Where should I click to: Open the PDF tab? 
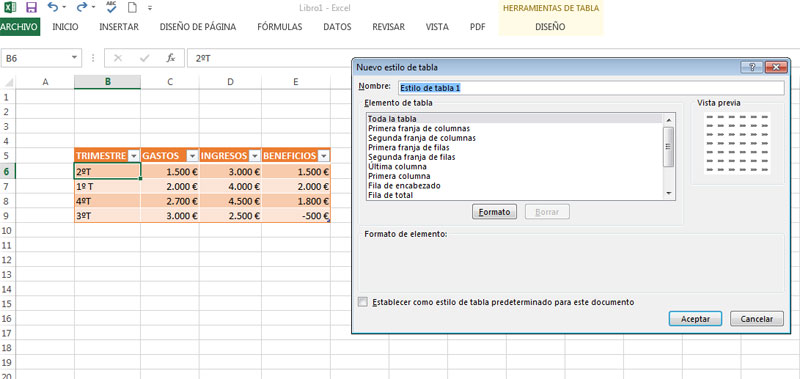[478, 27]
